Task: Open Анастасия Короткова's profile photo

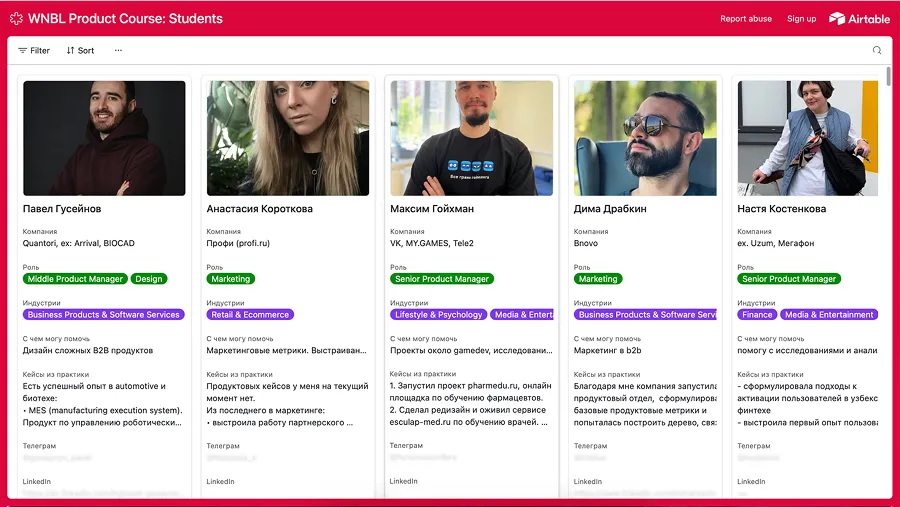Action: 288,138
